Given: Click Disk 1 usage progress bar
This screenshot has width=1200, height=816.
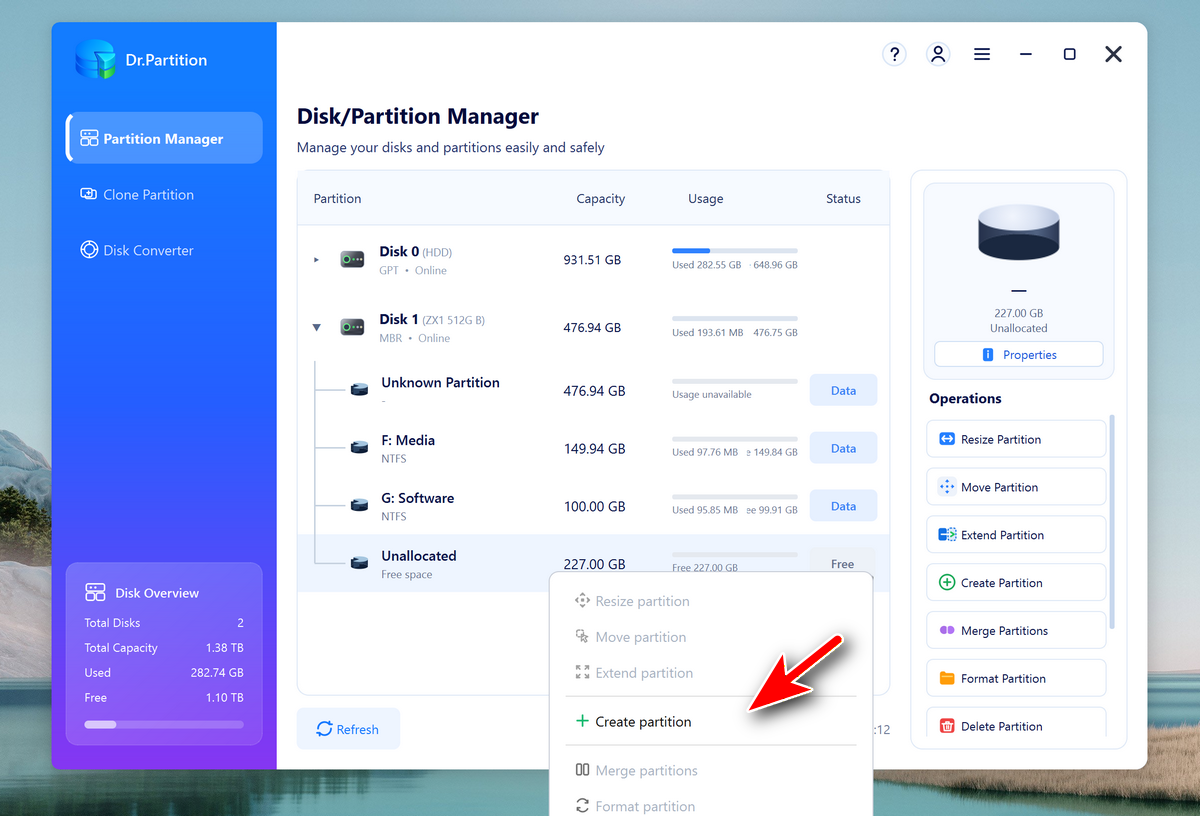Looking at the screenshot, I should point(735,318).
